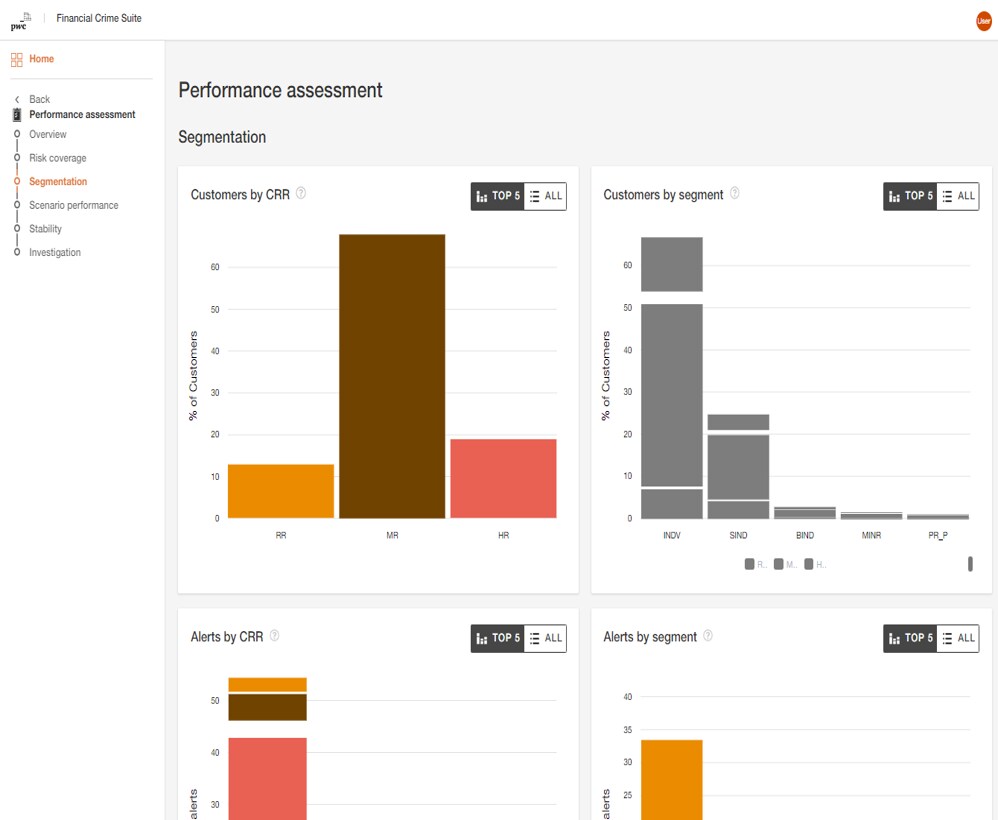Click the Home grid icon
The image size is (998, 820).
tap(17, 60)
